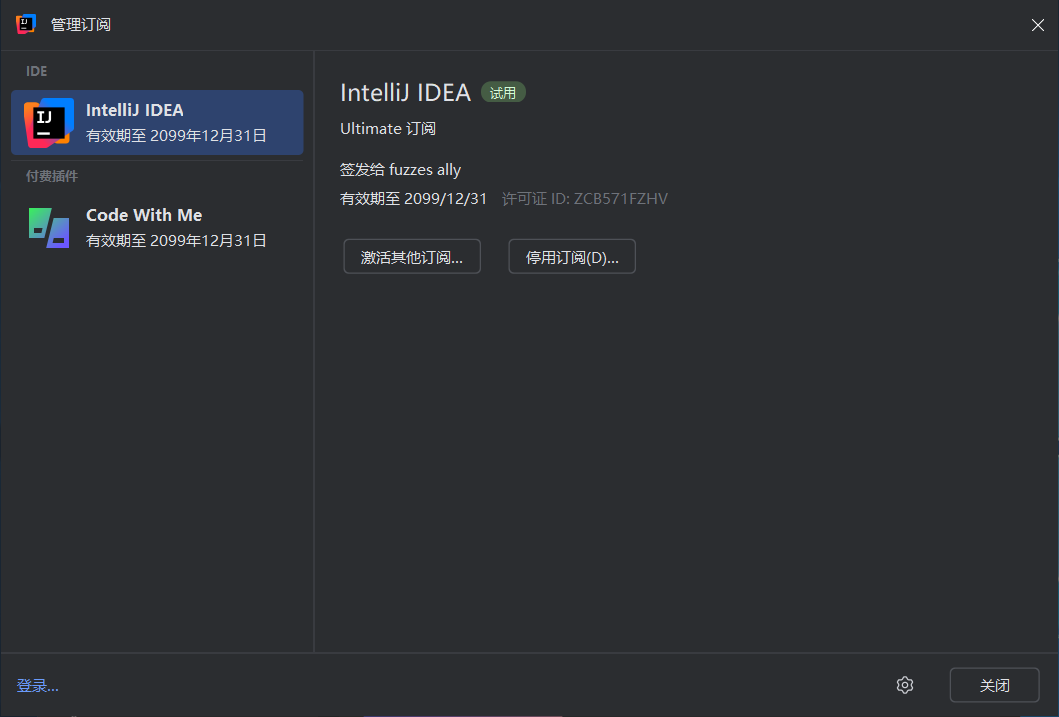Click the 付费插件 section header
The height and width of the screenshot is (717, 1059).
pyautogui.click(x=52, y=176)
